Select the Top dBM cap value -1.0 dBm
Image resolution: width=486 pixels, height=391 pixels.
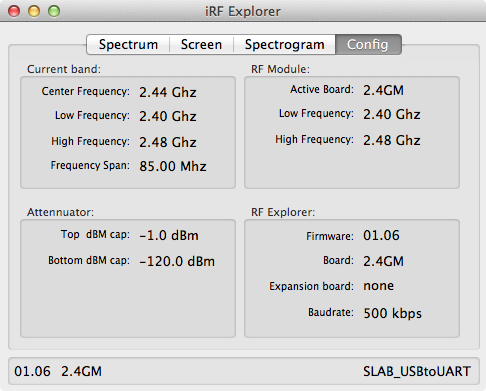pos(169,236)
